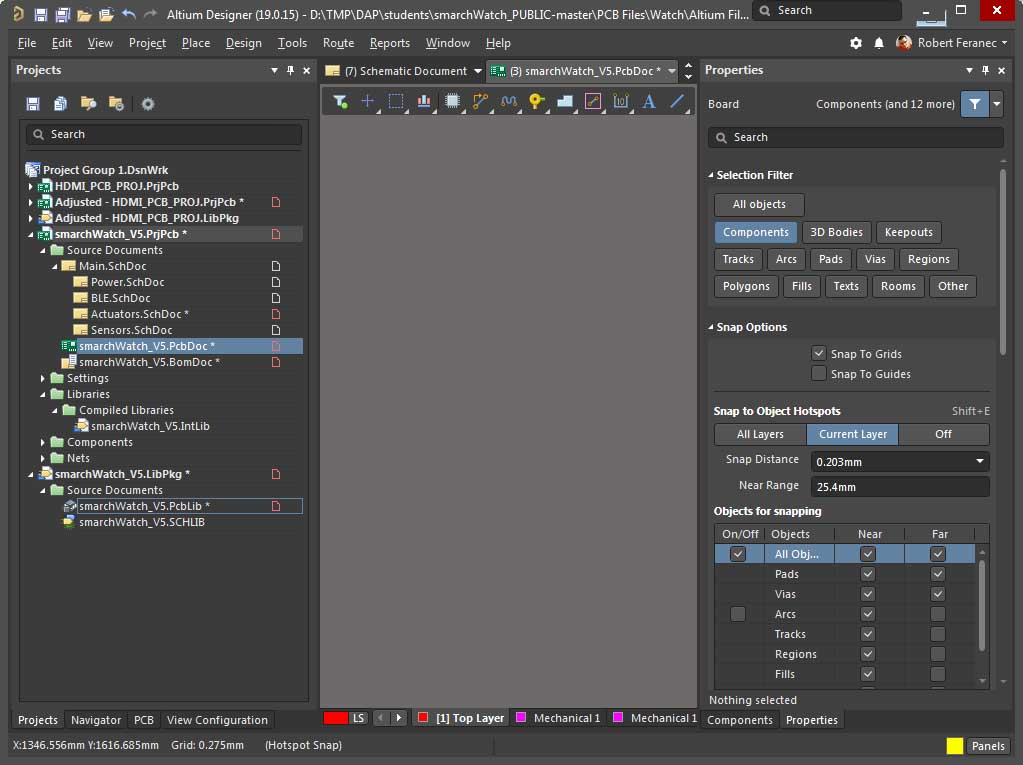The width and height of the screenshot is (1023, 765).
Task: Select the Place String text tool
Action: pos(648,101)
